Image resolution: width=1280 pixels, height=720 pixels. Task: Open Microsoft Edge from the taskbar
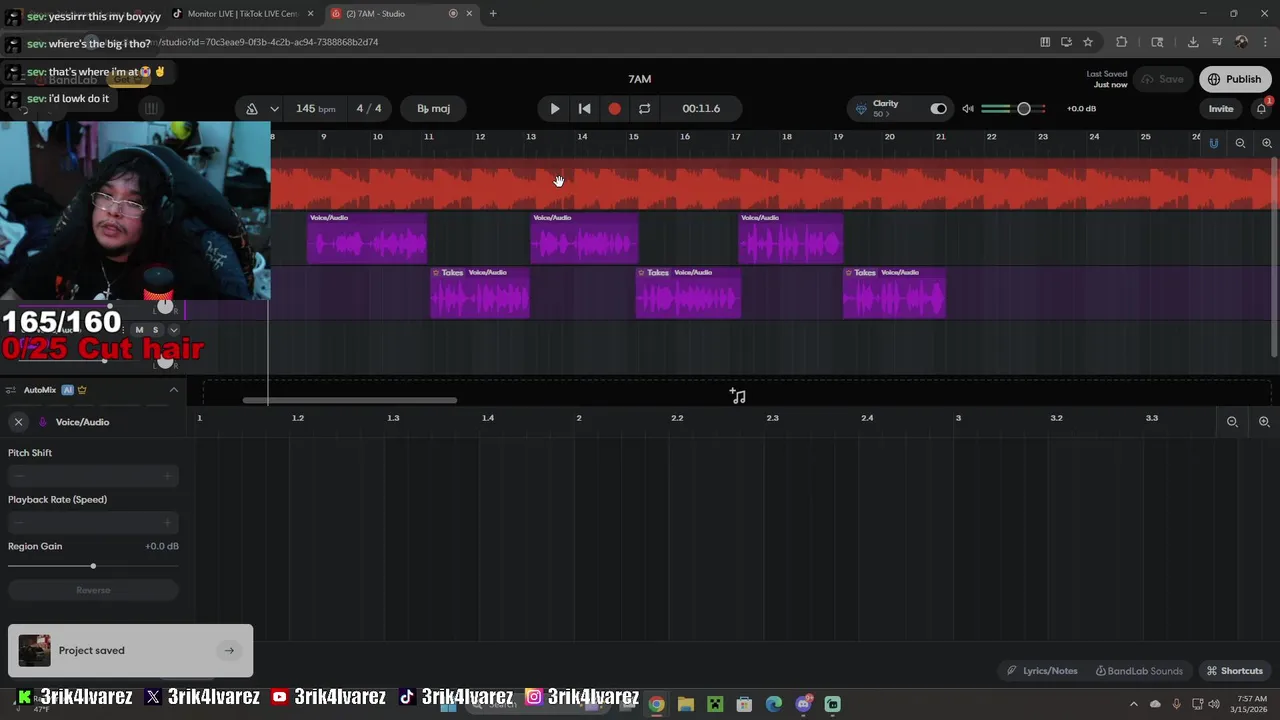(773, 704)
